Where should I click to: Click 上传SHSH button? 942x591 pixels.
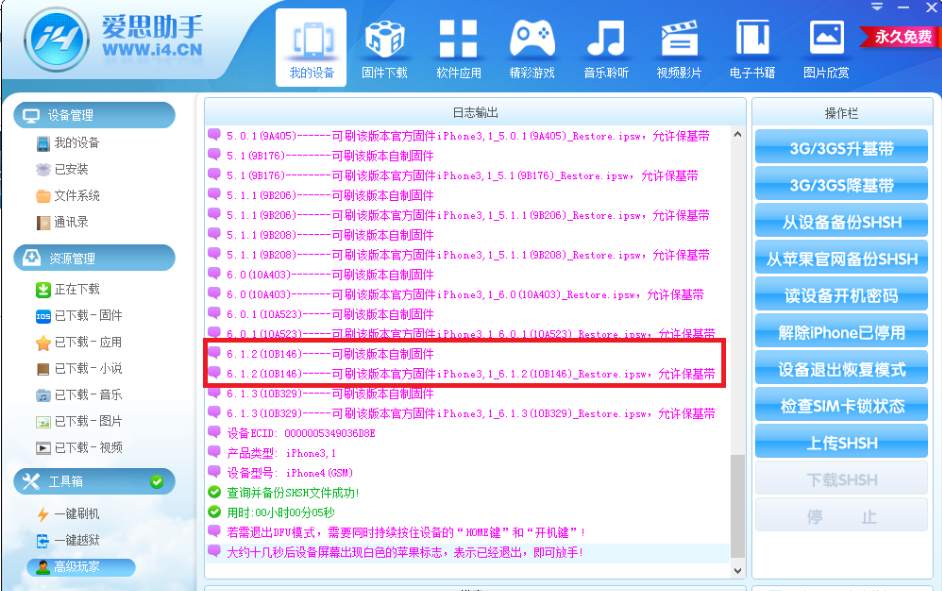click(841, 442)
